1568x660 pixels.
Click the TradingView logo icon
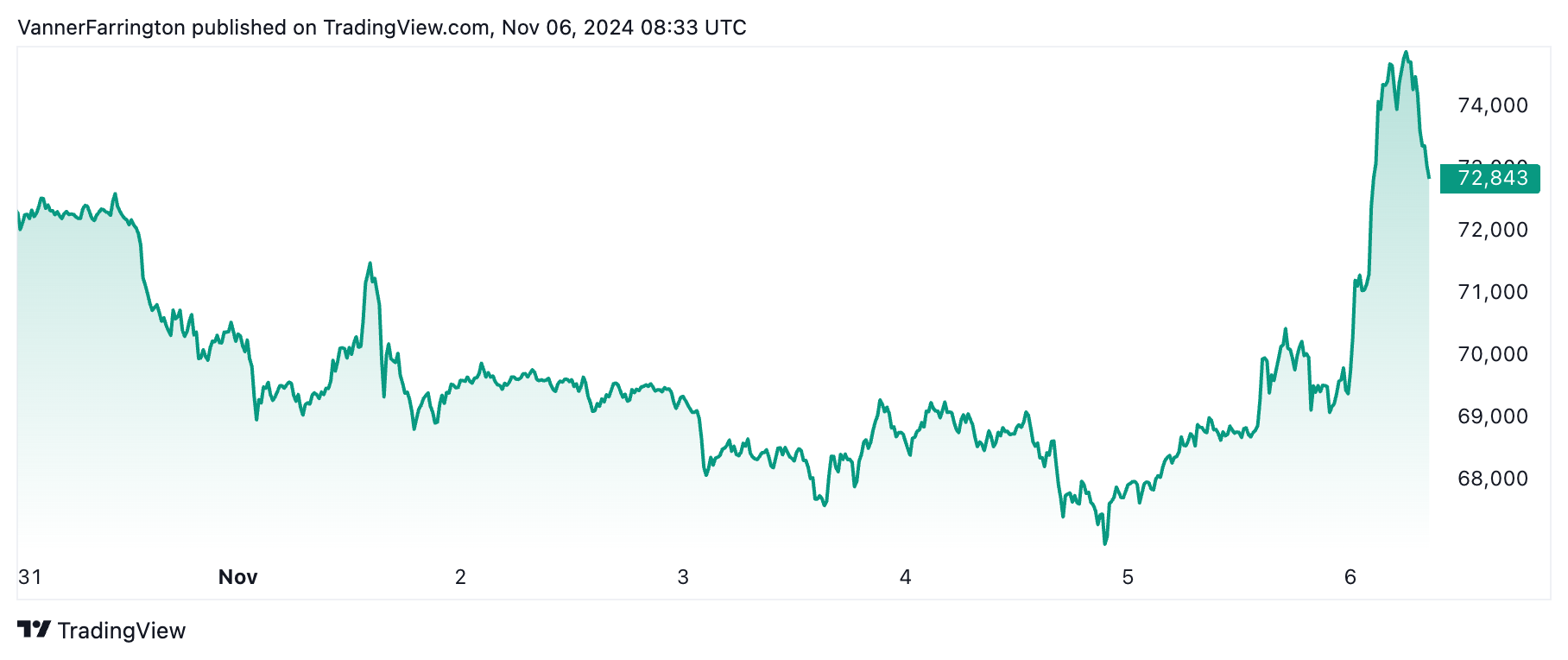(x=34, y=630)
